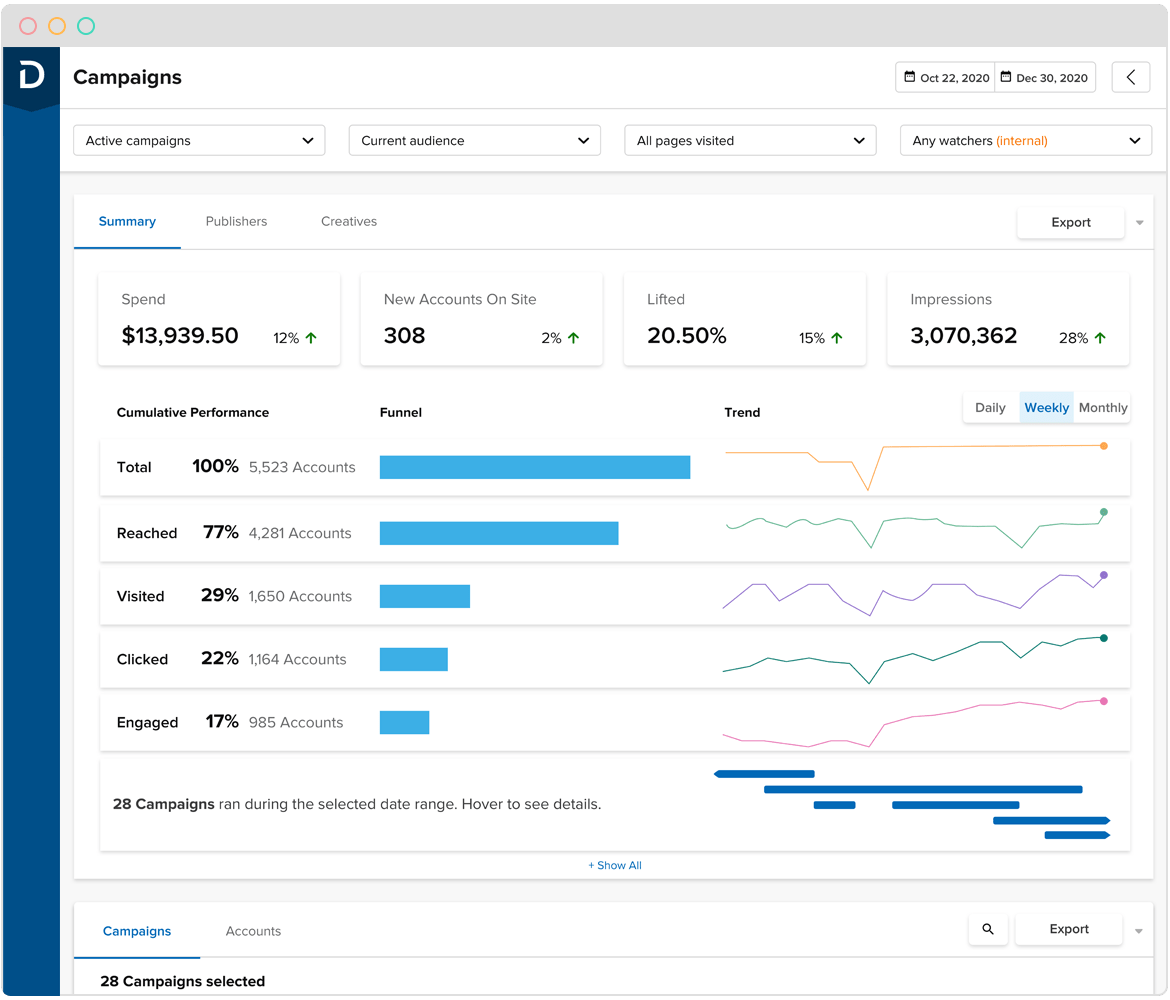Screen dimensions: 1170x1000
Task: Click the Total funnel bar
Action: point(535,467)
